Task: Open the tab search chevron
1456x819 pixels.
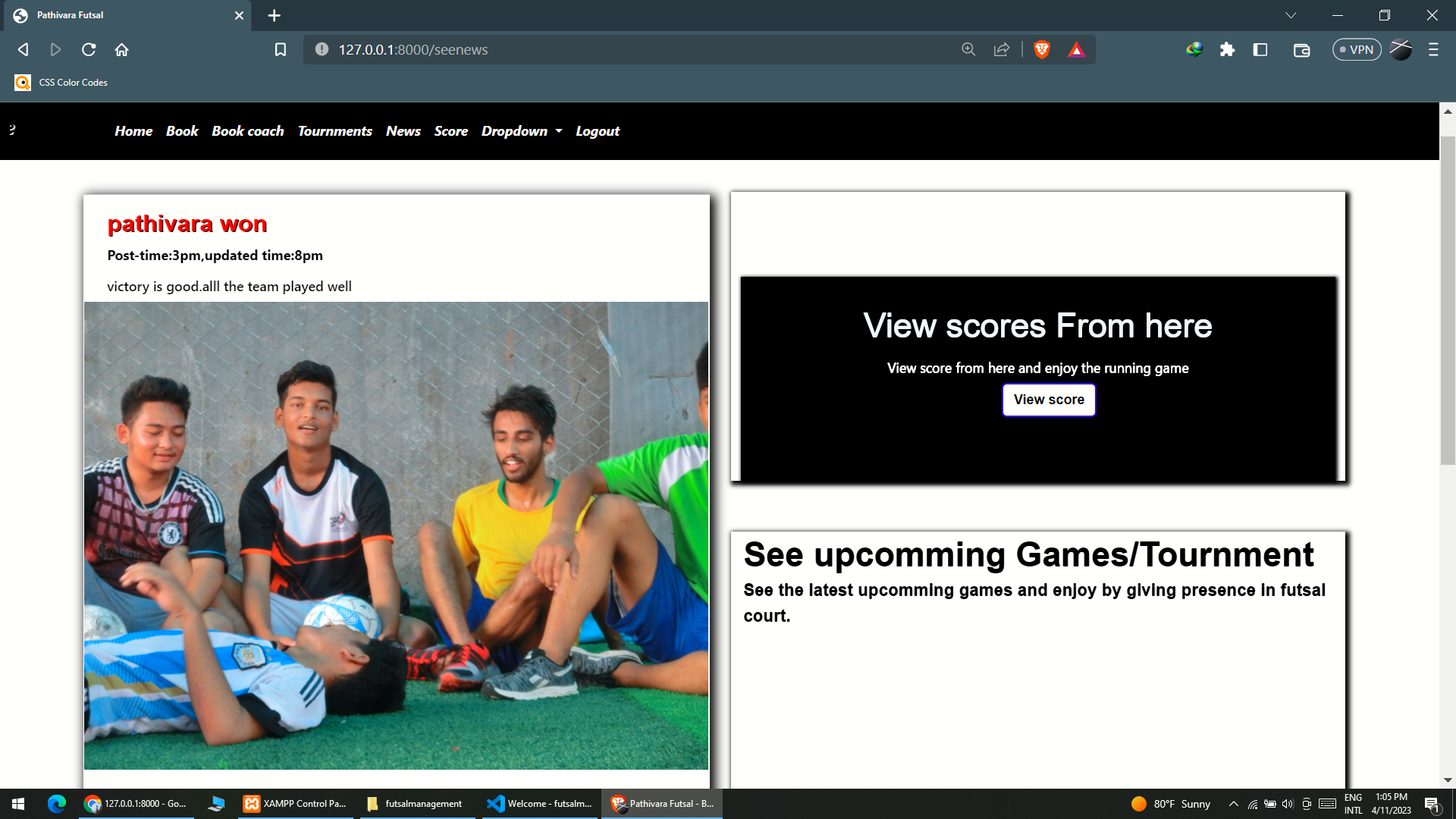Action: point(1289,15)
